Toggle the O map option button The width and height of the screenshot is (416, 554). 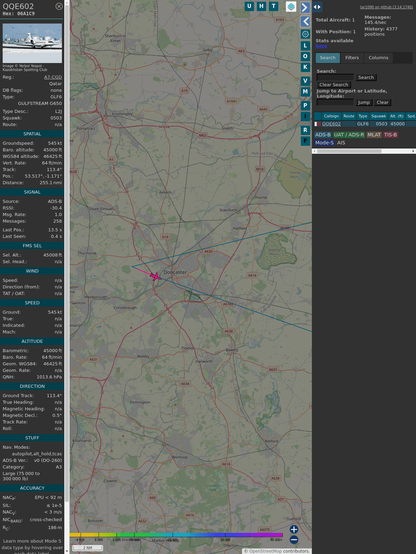pyautogui.click(x=305, y=56)
